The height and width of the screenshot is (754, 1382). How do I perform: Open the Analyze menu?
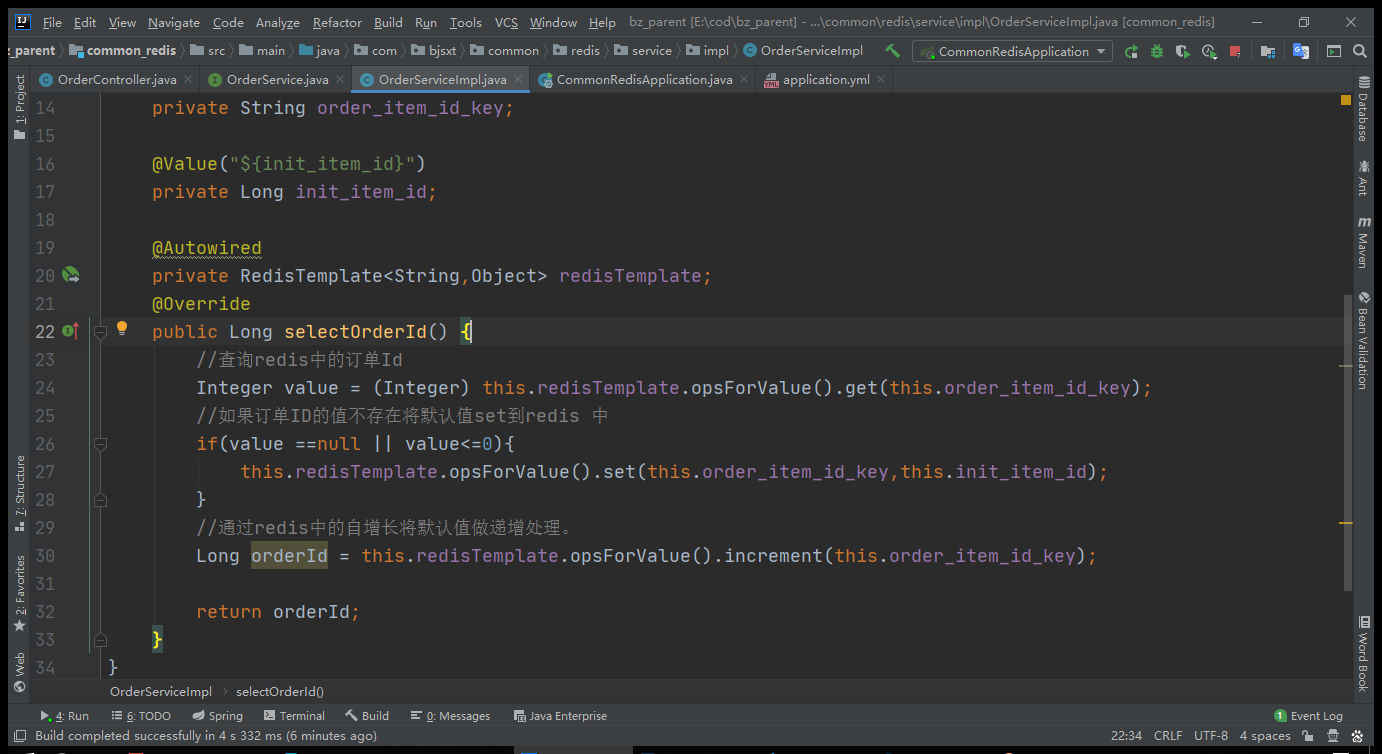click(x=278, y=22)
